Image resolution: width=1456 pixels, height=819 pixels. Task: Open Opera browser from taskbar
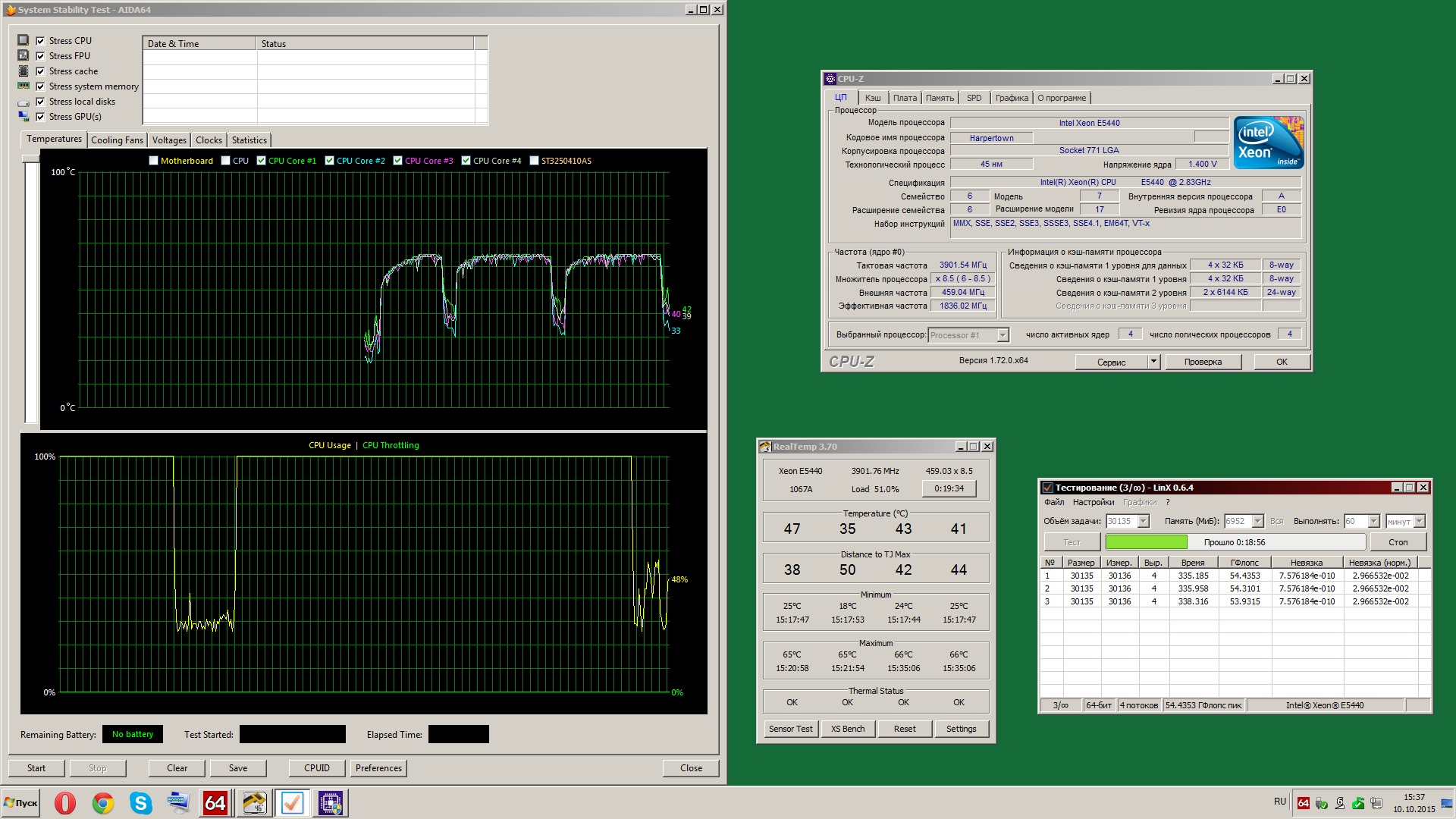coord(65,803)
